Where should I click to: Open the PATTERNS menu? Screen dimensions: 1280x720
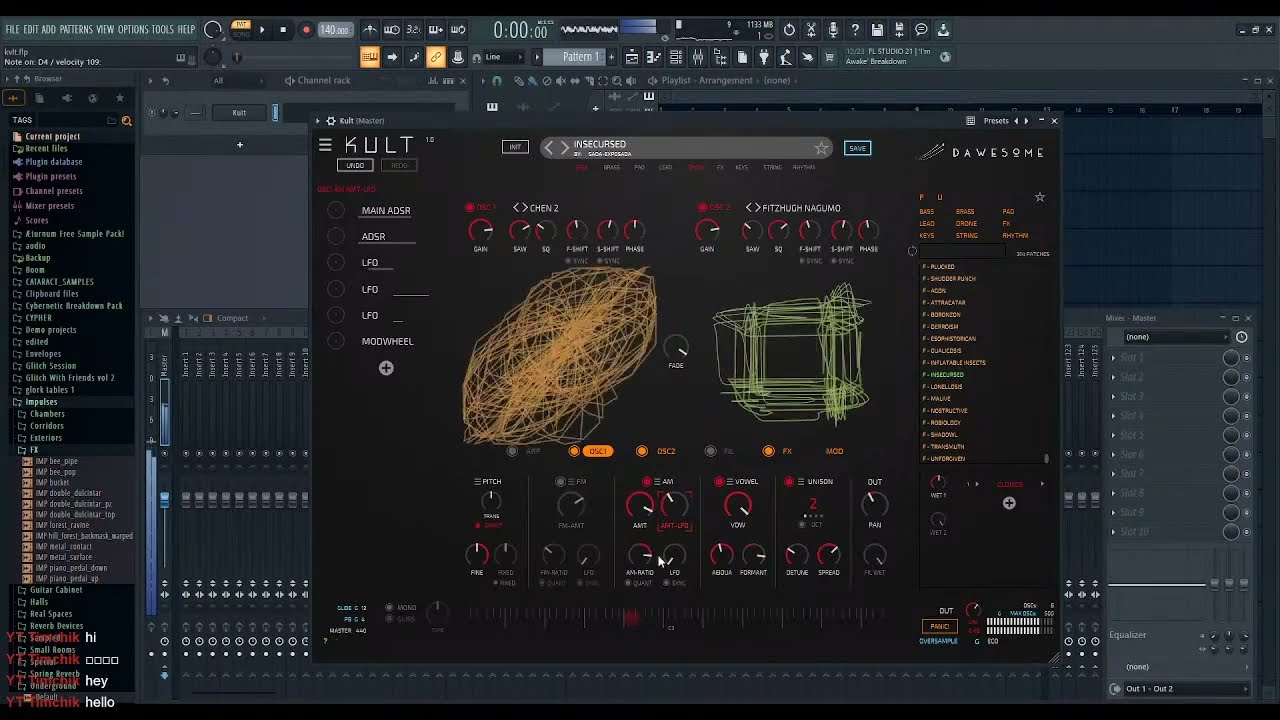tap(76, 30)
